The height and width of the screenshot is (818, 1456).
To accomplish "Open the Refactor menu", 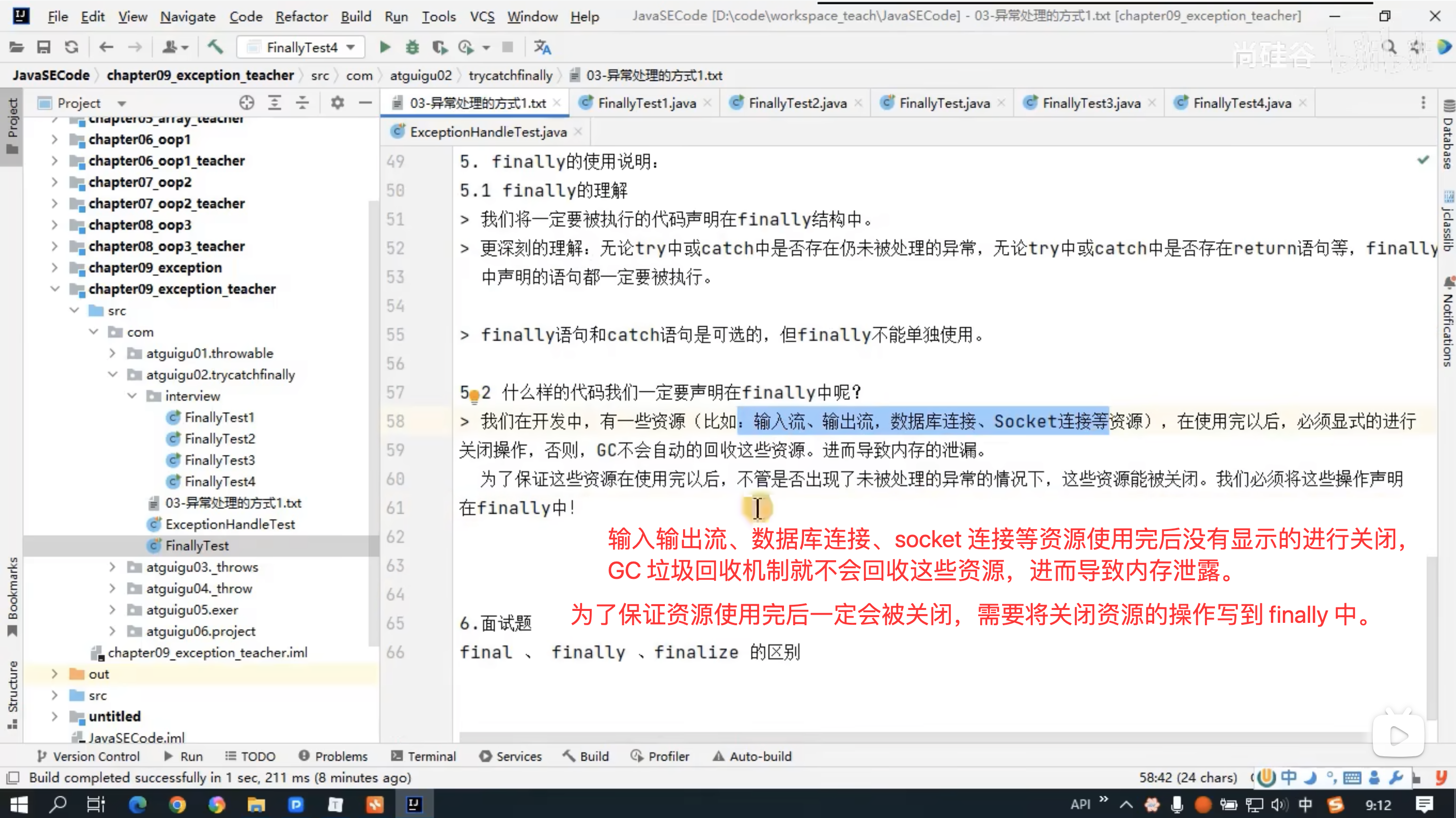I will coord(301,16).
